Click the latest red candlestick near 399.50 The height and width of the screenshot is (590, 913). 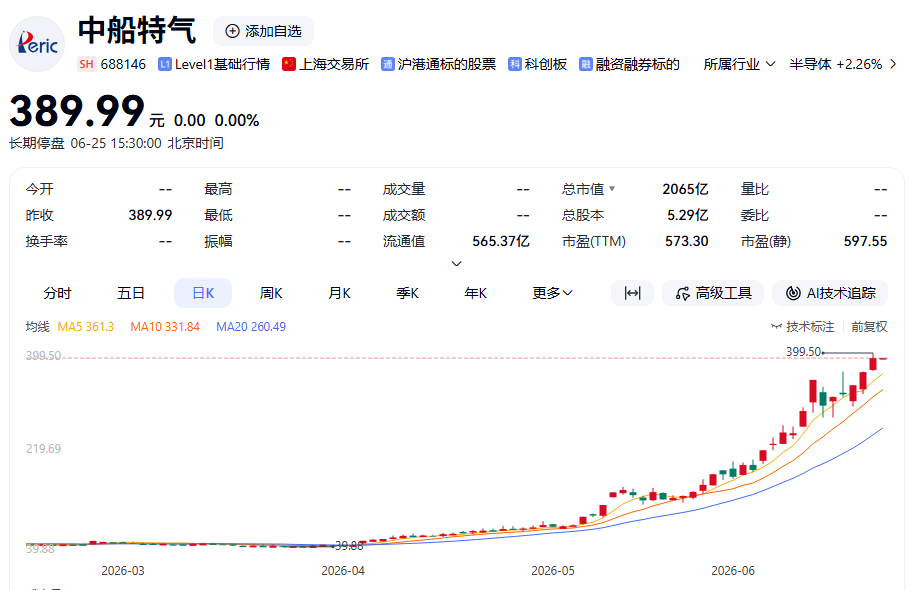(x=873, y=364)
